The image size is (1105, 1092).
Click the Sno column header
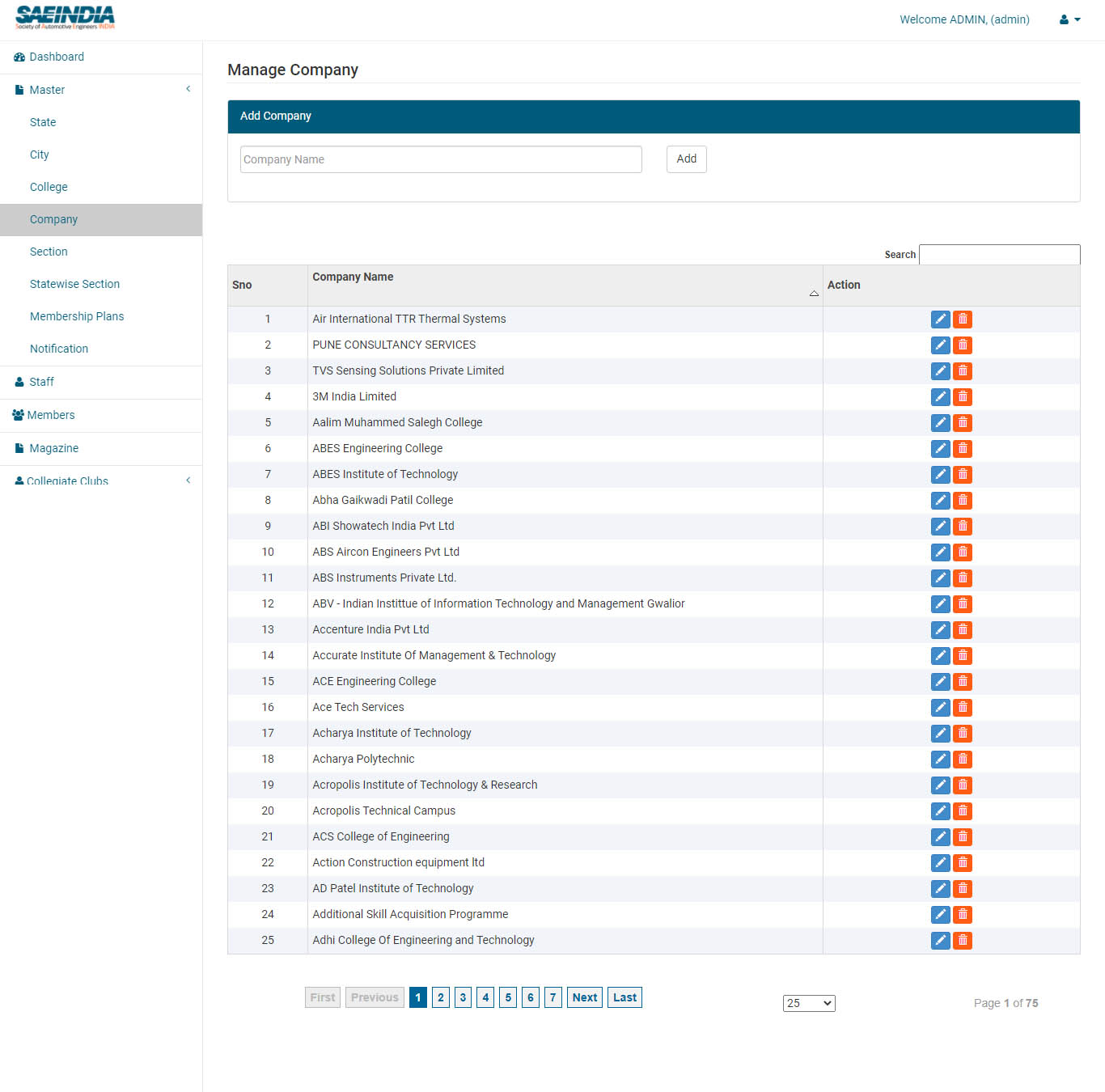[268, 285]
